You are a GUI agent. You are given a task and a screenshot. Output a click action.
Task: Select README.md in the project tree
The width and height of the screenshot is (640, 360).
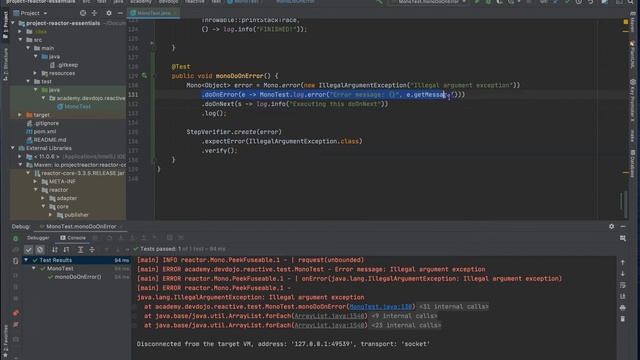pos(50,140)
